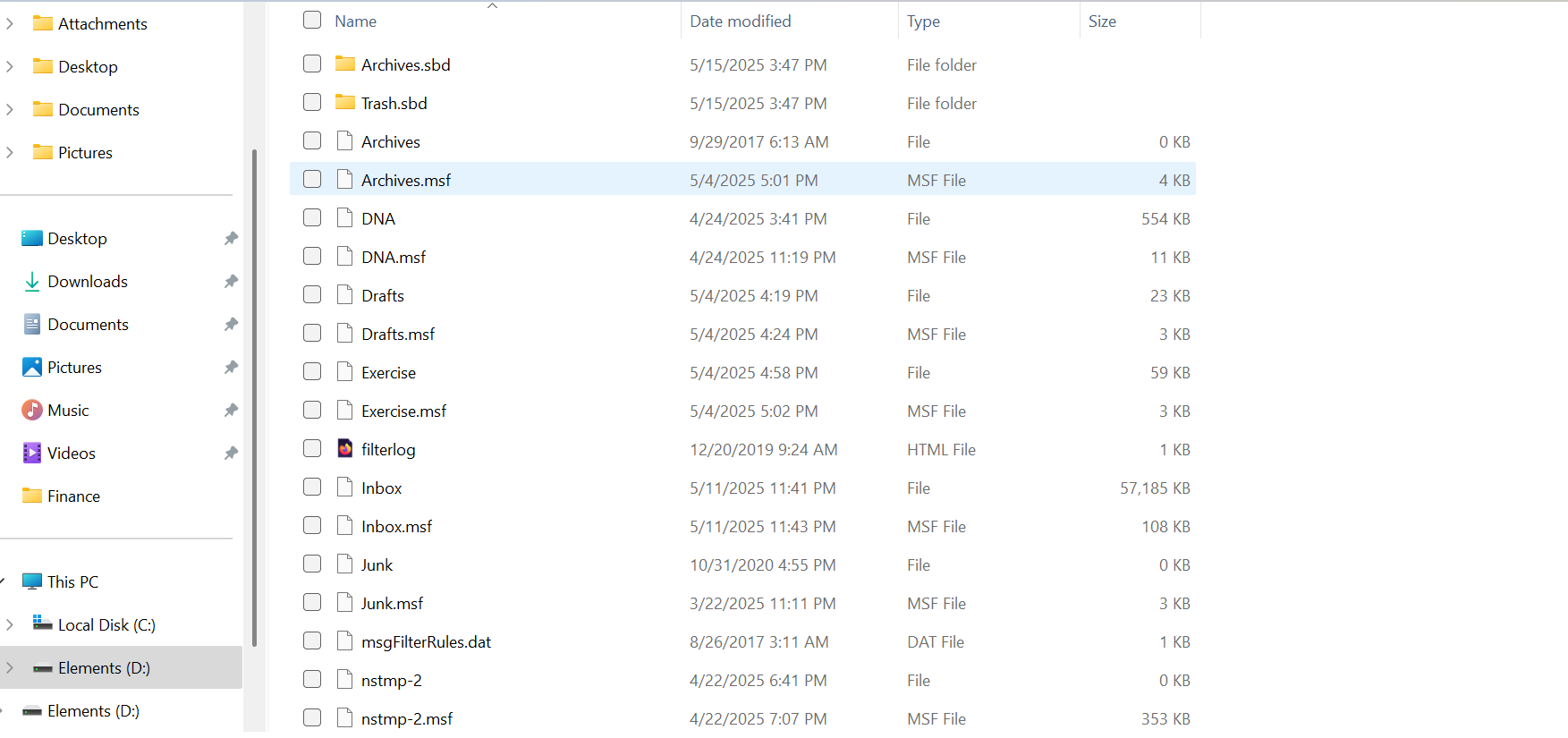Viewport: 1568px width, 738px height.
Task: Click the This PC computer icon
Action: tap(32, 581)
